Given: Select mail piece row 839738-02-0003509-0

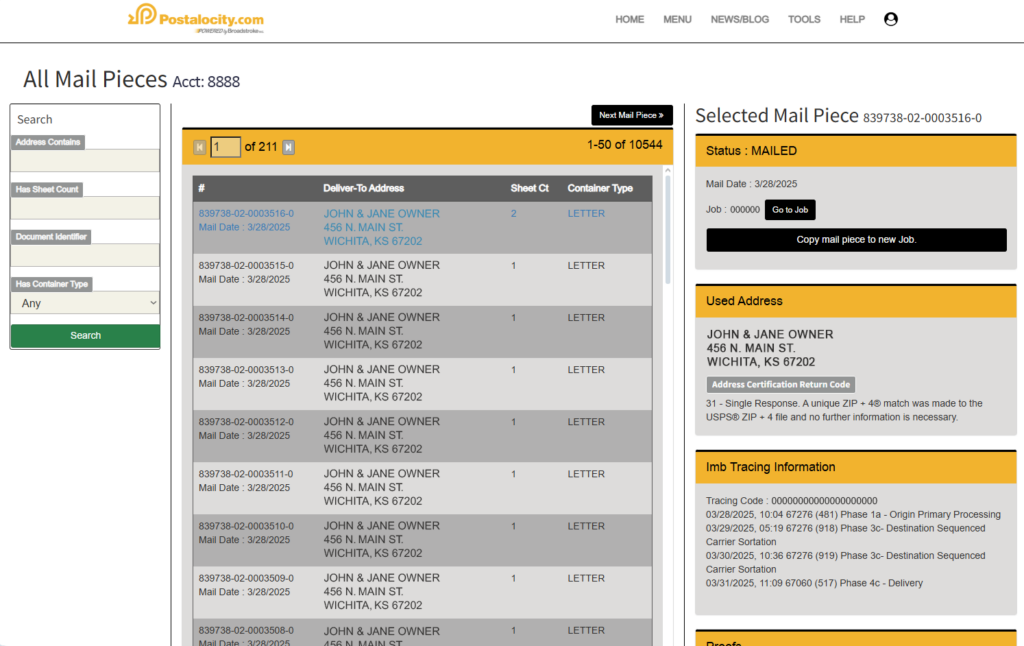Looking at the screenshot, I should point(422,592).
